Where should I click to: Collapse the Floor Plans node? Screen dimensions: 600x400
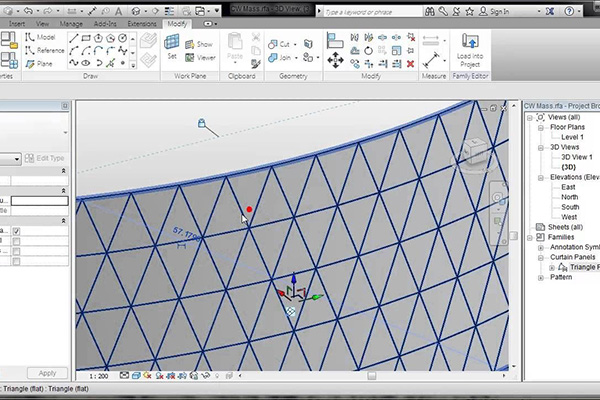(541, 127)
